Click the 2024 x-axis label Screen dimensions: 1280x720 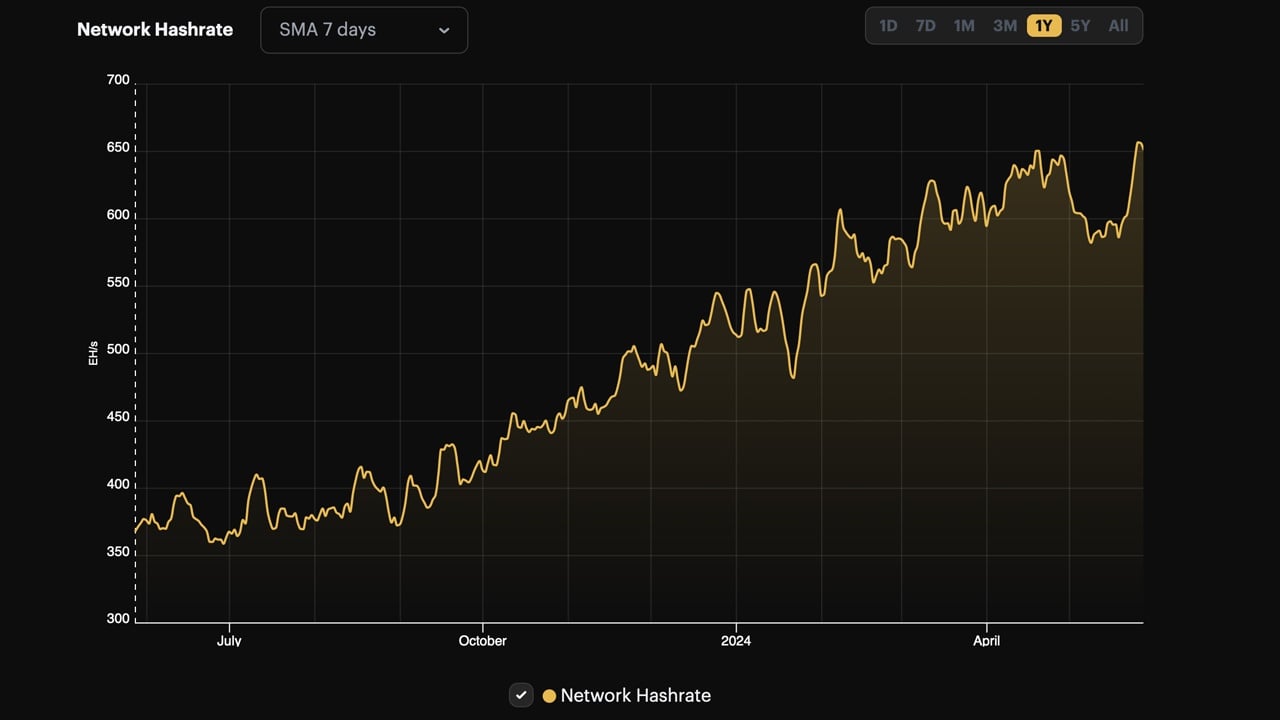pyautogui.click(x=736, y=641)
